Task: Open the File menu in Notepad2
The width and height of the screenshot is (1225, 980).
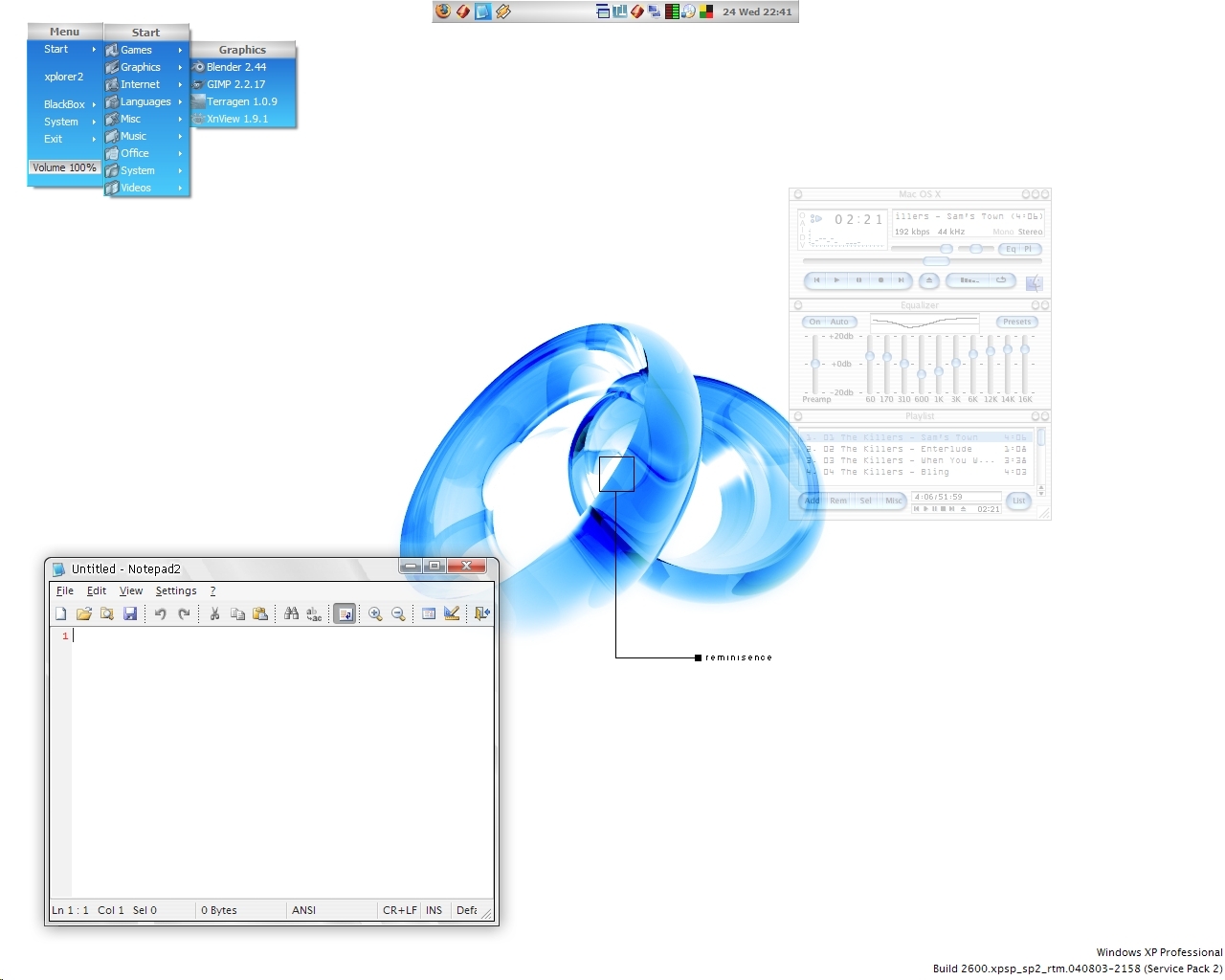Action: point(65,591)
